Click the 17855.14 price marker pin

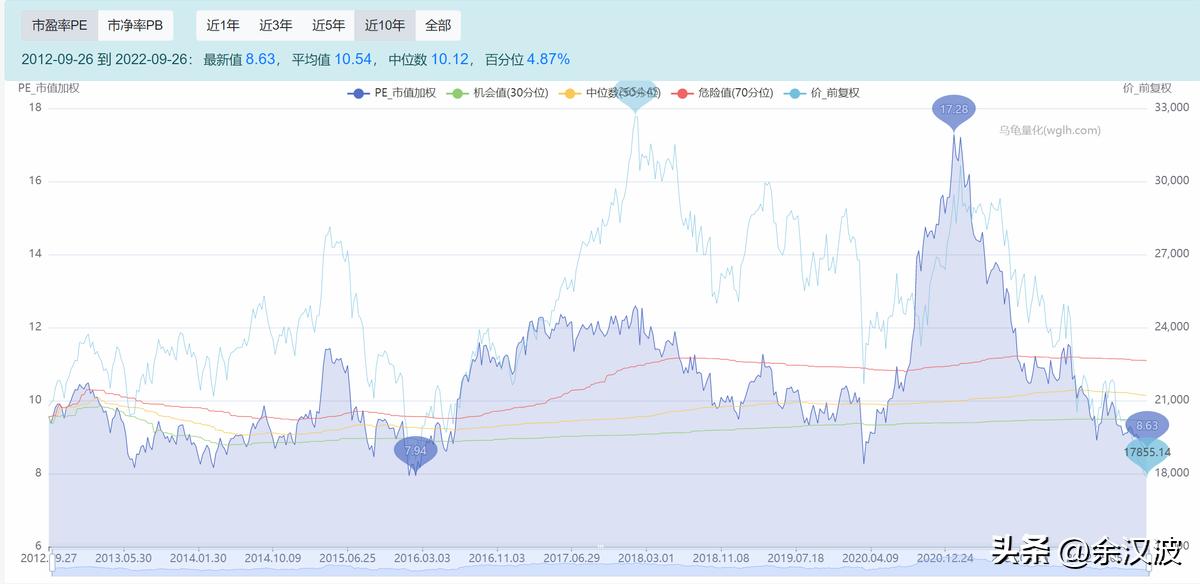tap(1146, 453)
